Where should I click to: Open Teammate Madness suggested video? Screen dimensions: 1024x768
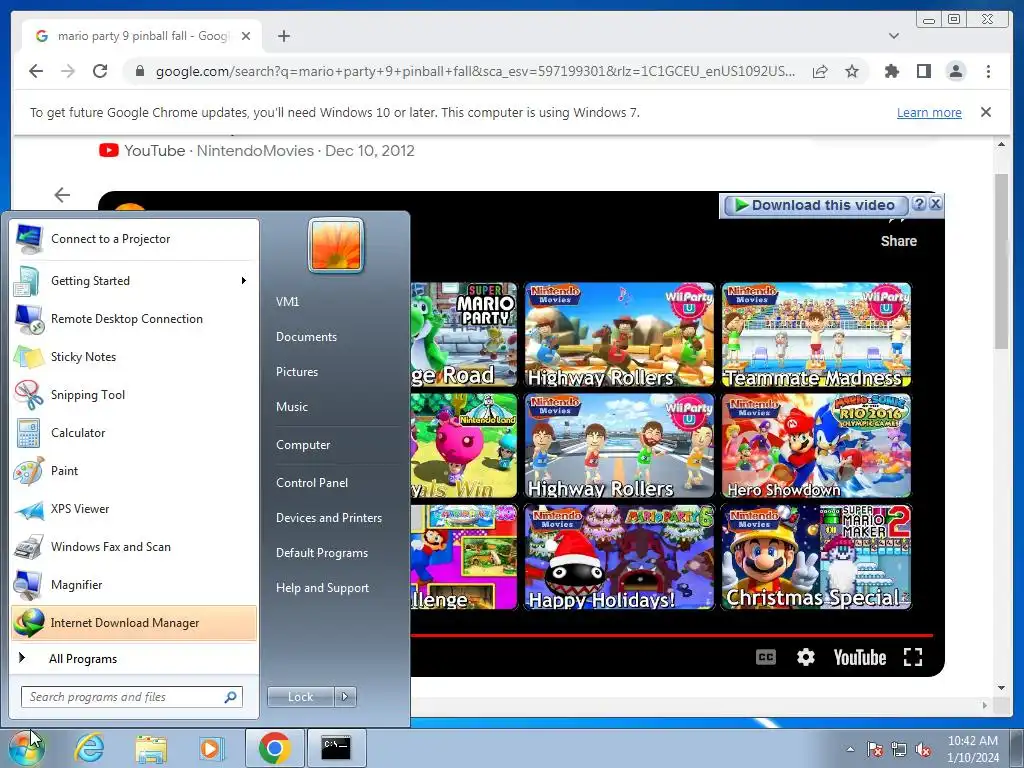coord(816,335)
